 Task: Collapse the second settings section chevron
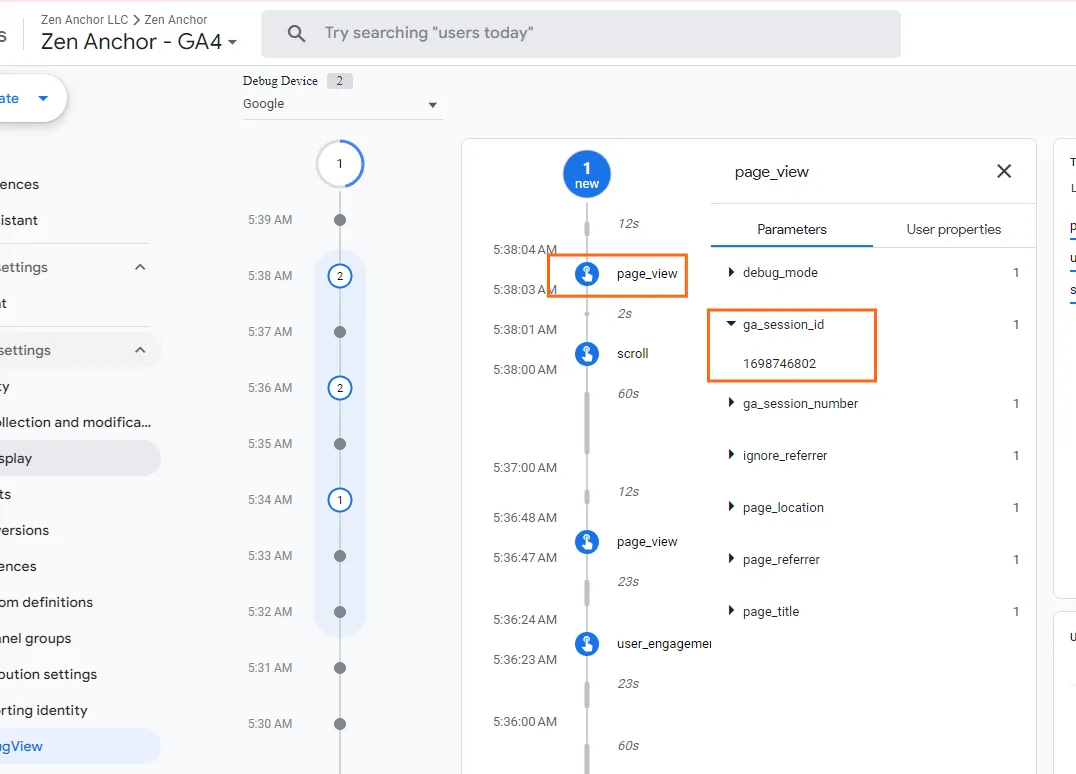tap(140, 350)
